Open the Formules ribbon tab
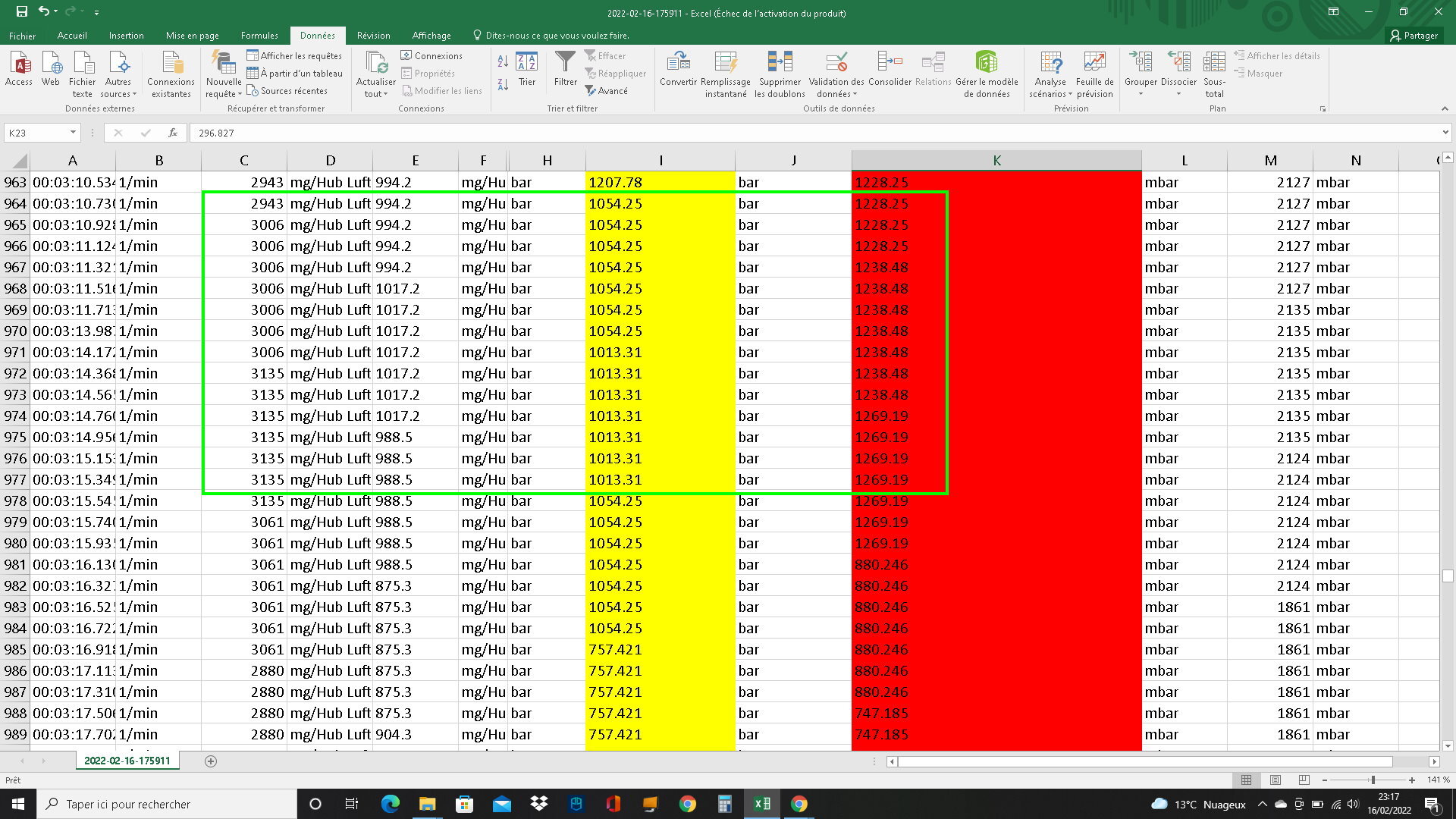 259,36
